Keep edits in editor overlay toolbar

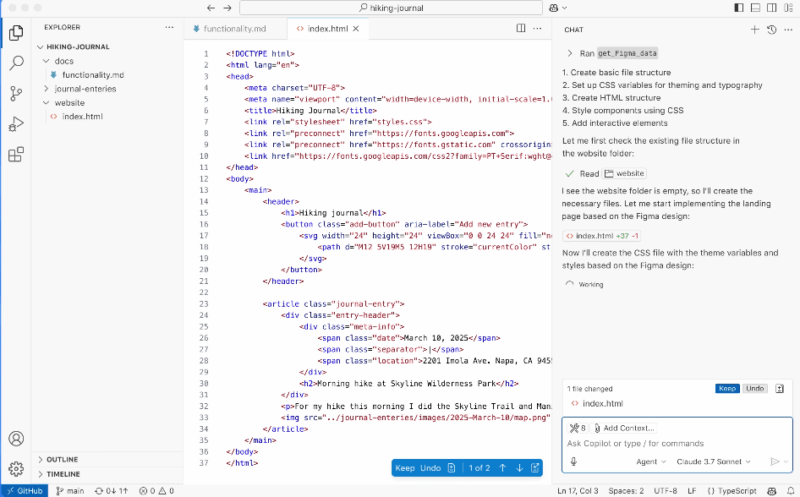pyautogui.click(x=405, y=468)
